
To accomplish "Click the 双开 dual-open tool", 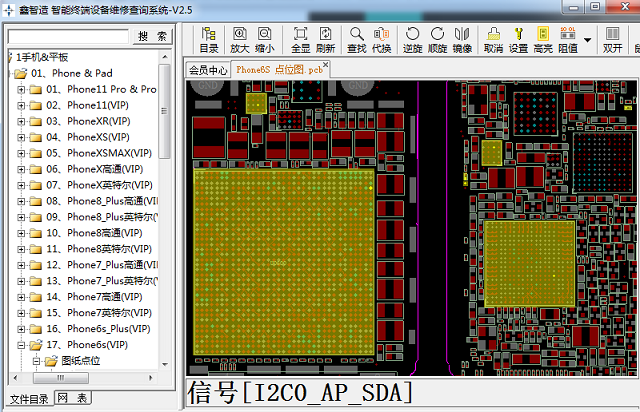I will (x=613, y=40).
